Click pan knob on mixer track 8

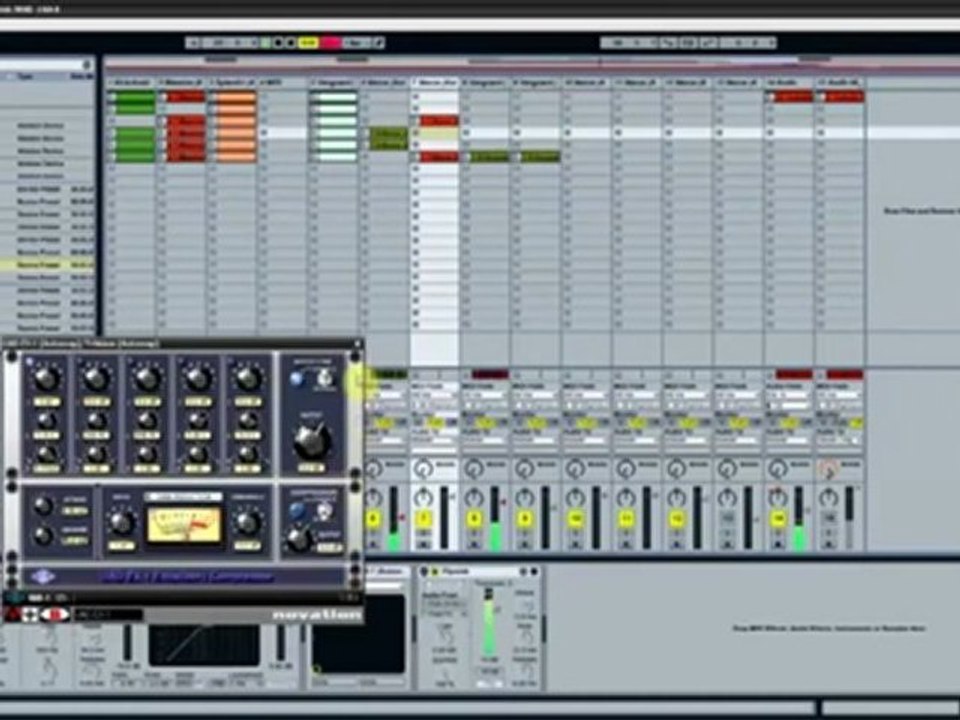tap(474, 497)
